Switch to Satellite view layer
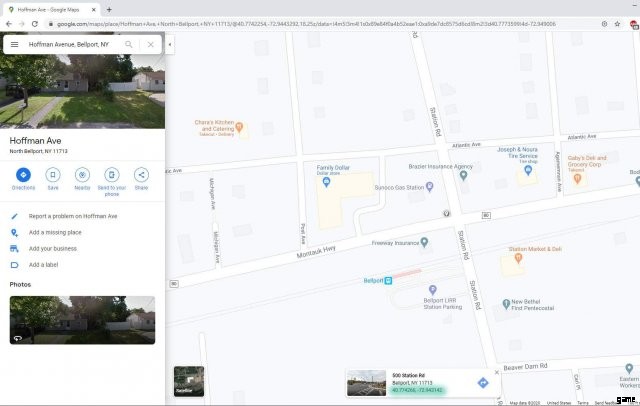 point(188,381)
